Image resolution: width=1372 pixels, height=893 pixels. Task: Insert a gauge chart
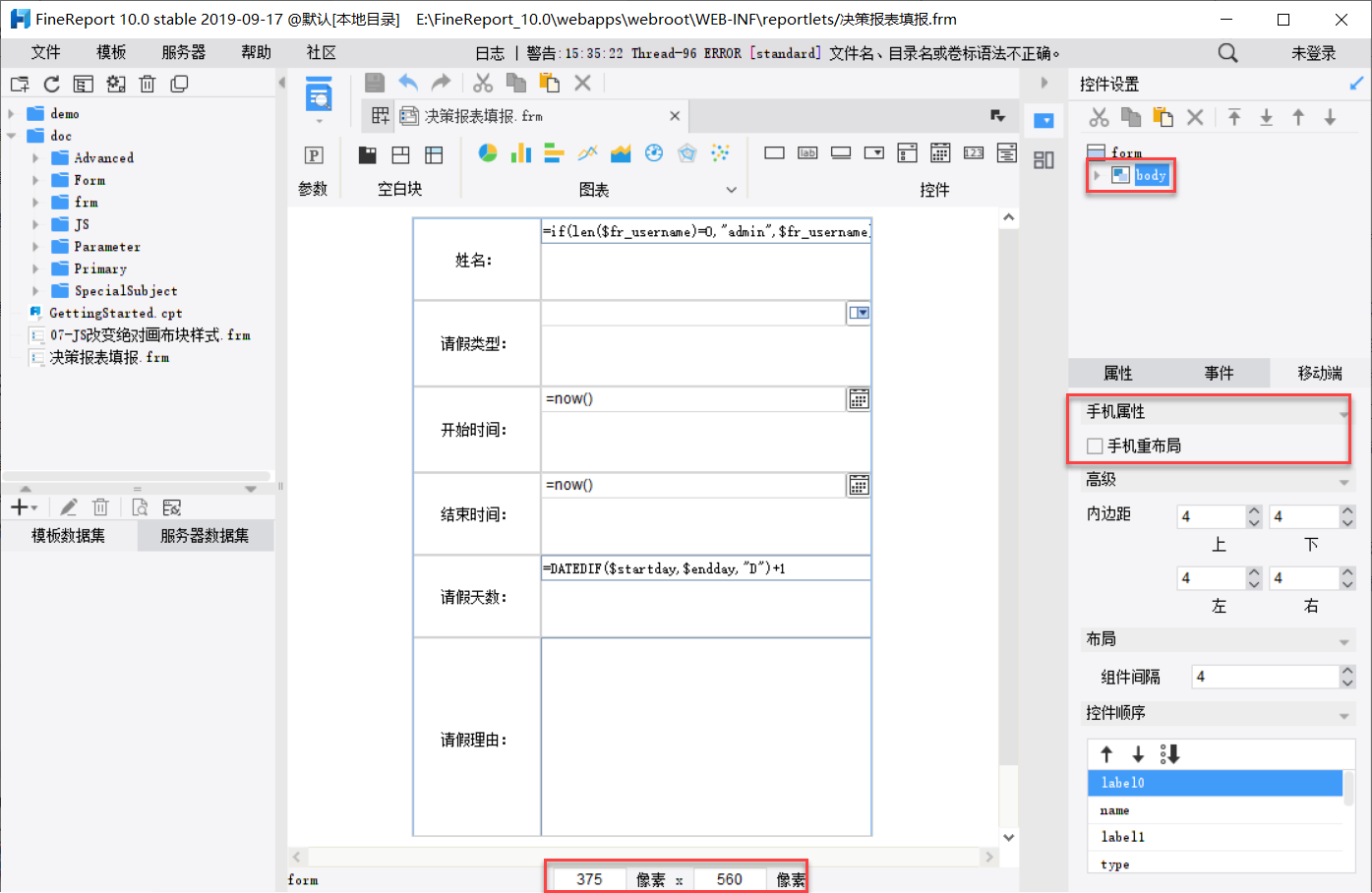(654, 152)
